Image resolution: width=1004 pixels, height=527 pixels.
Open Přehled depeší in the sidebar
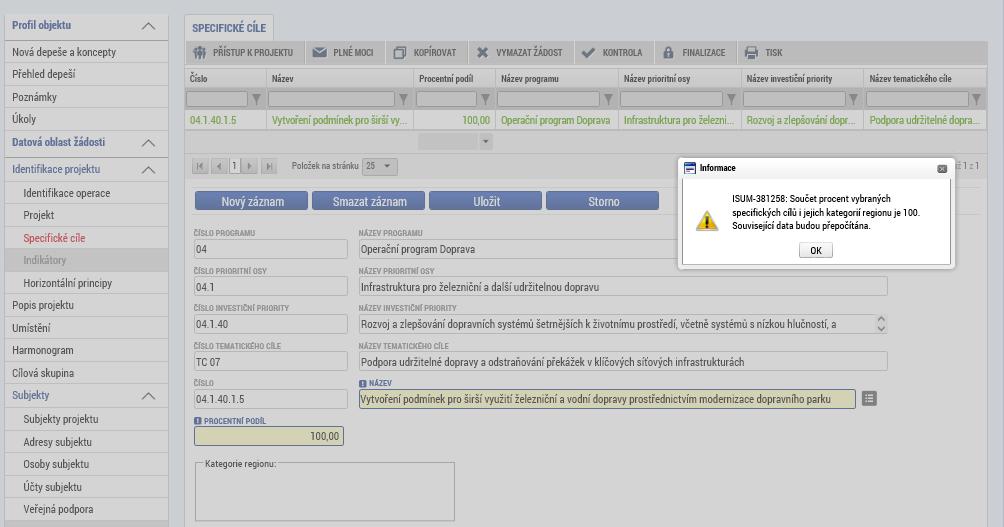pos(44,74)
